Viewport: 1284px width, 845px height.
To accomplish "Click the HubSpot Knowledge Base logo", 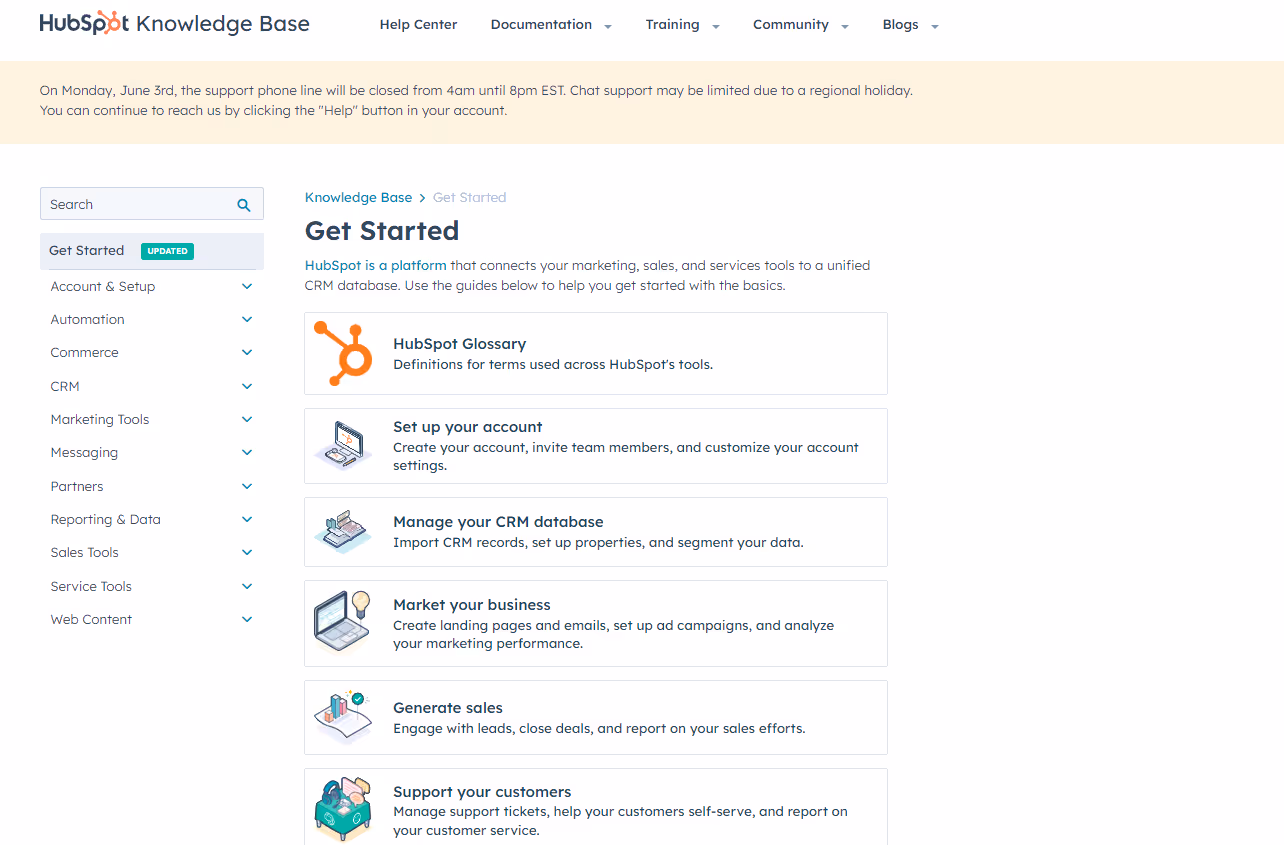I will point(174,24).
